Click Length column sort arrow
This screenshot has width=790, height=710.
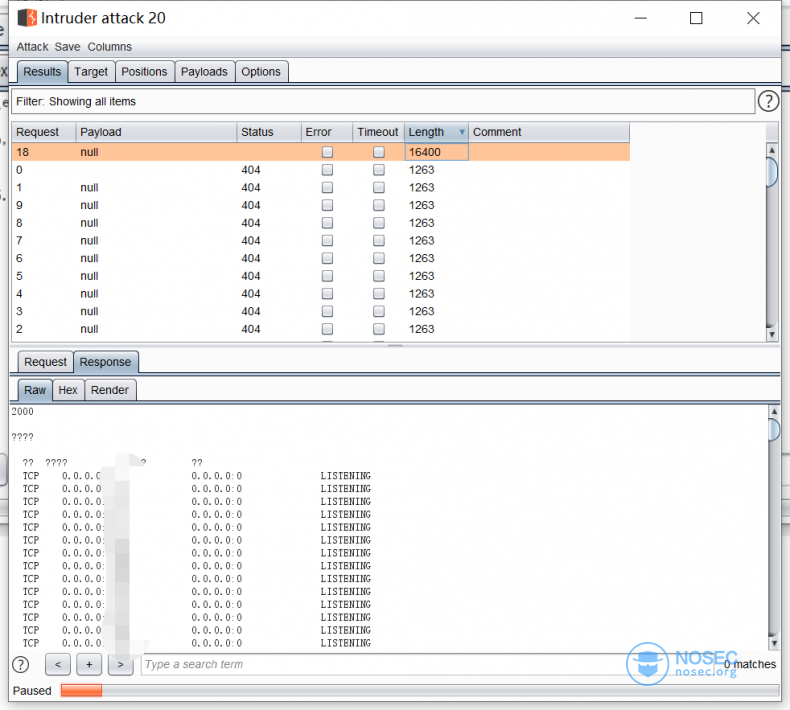[x=462, y=132]
